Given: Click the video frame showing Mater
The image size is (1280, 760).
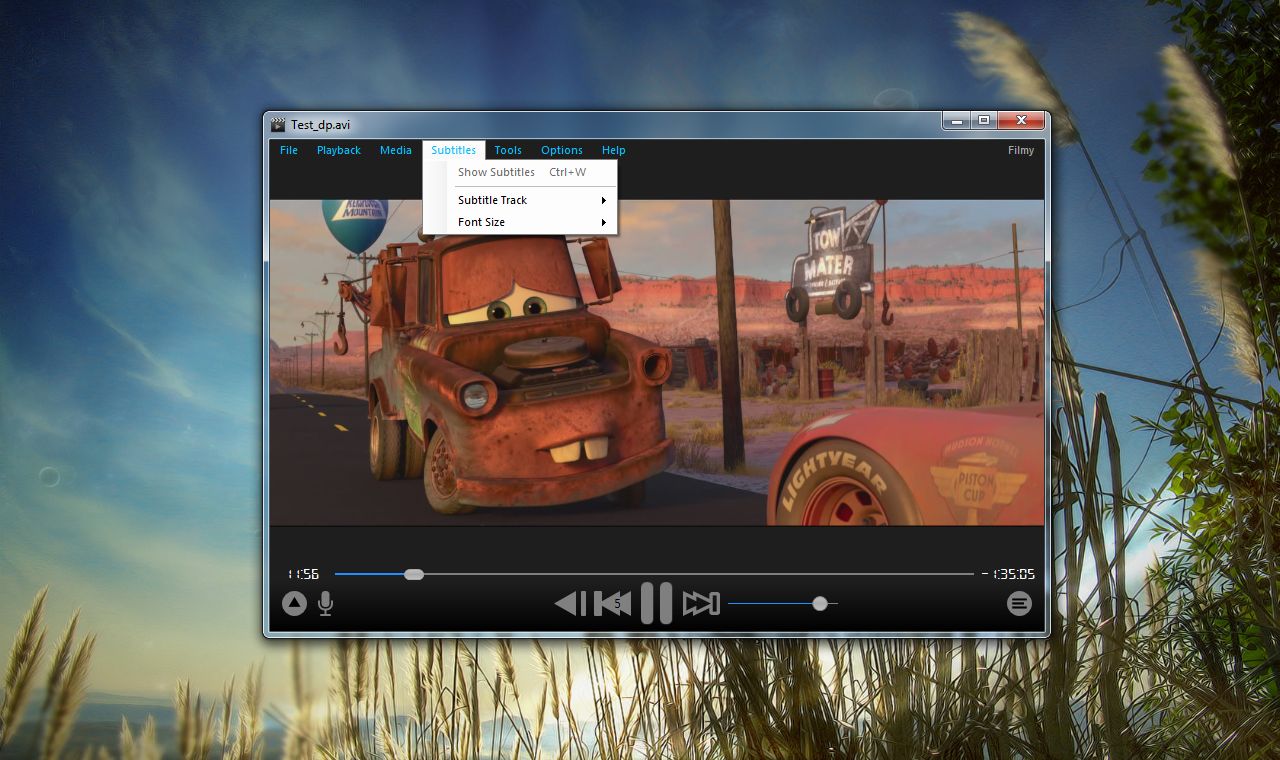Looking at the screenshot, I should (x=657, y=362).
